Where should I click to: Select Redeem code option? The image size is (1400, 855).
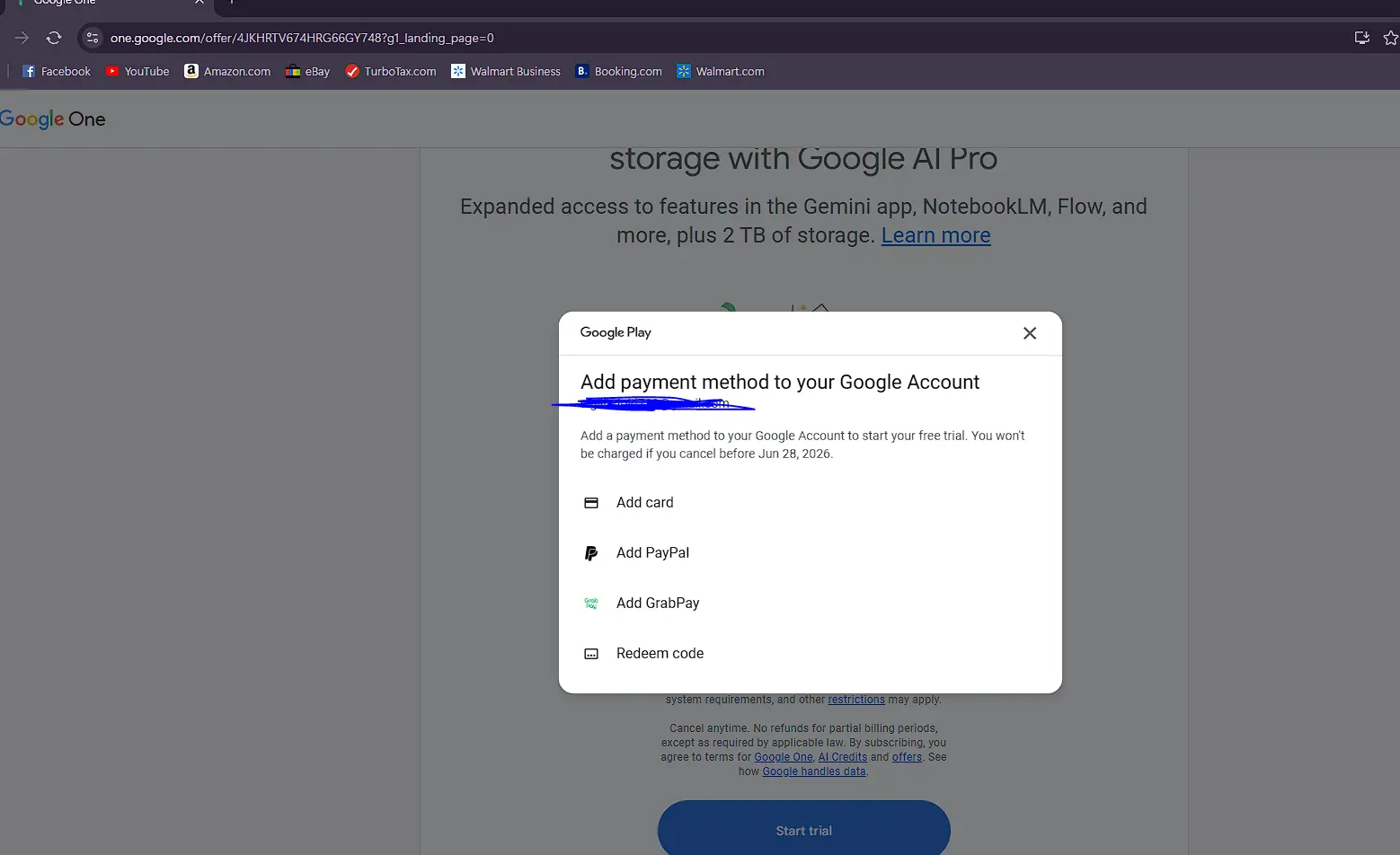coord(810,654)
